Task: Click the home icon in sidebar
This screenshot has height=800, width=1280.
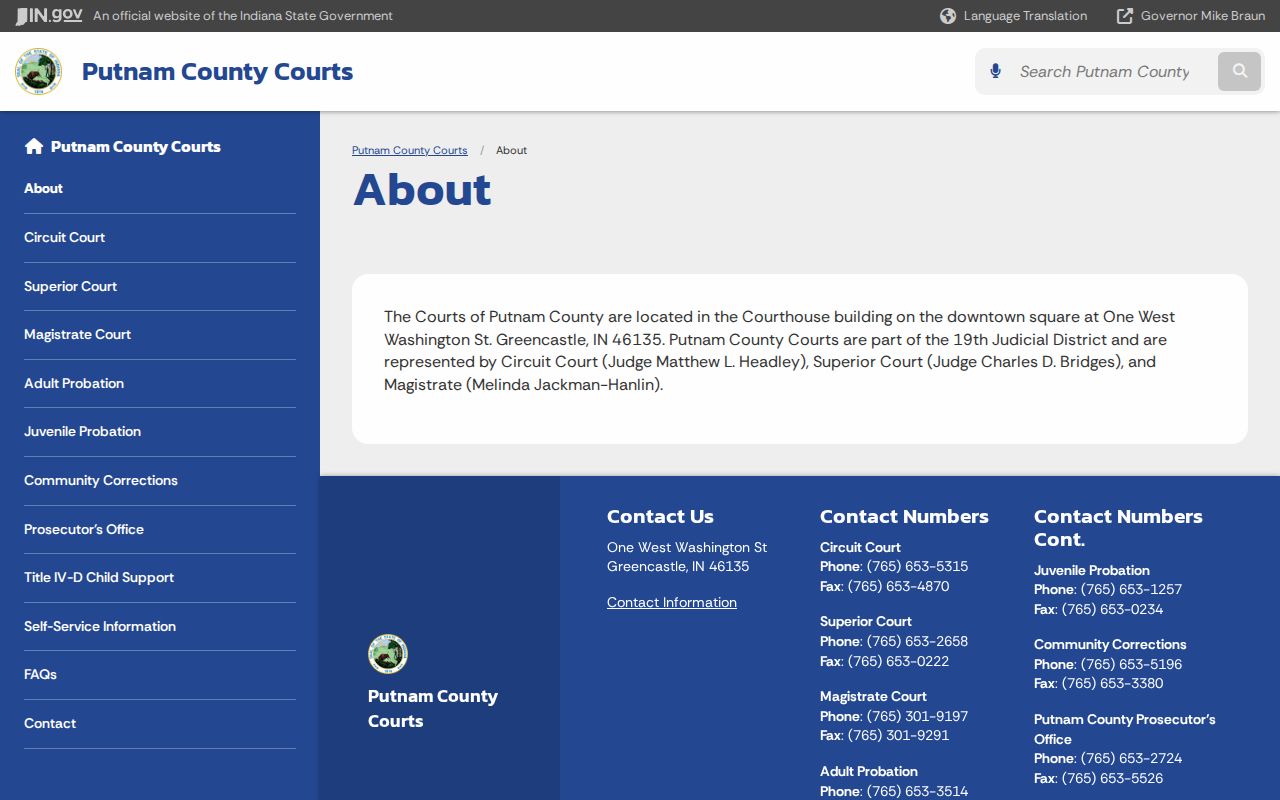Action: click(34, 147)
